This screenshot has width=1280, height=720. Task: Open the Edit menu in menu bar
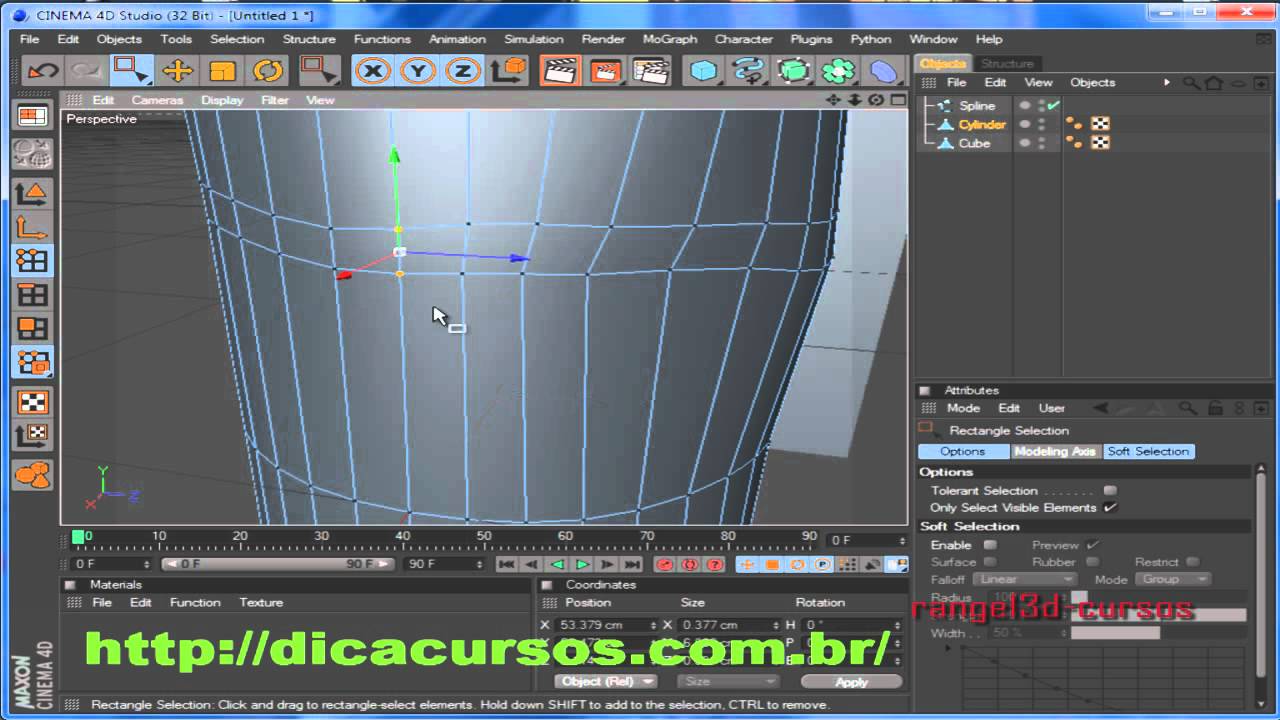pos(68,39)
